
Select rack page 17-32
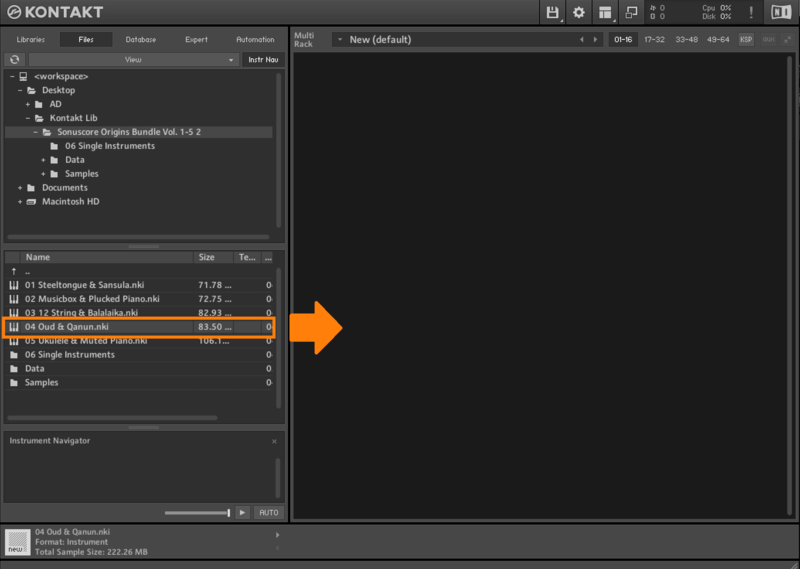pos(655,40)
